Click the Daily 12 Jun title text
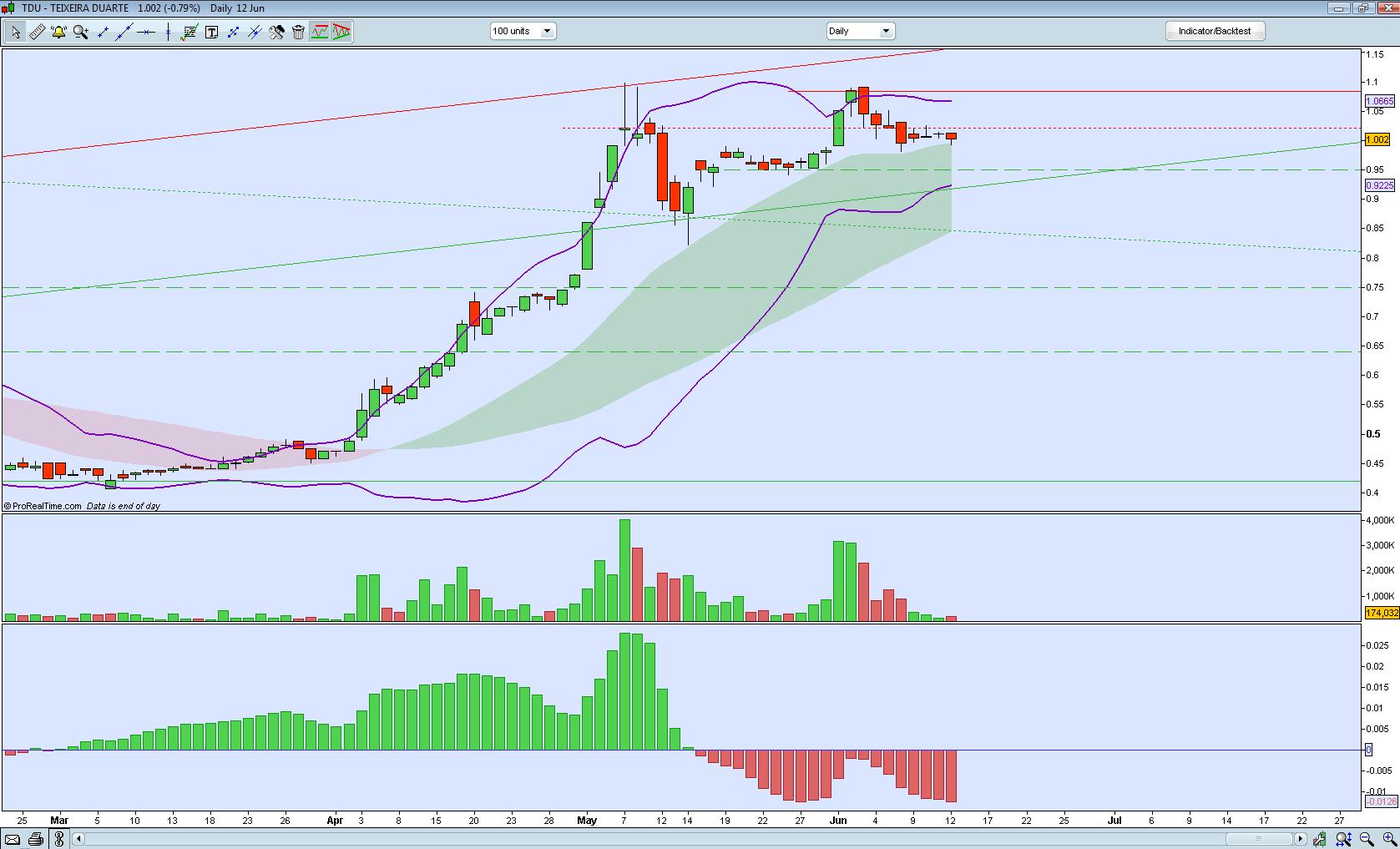The image size is (1400, 849). tap(237, 8)
